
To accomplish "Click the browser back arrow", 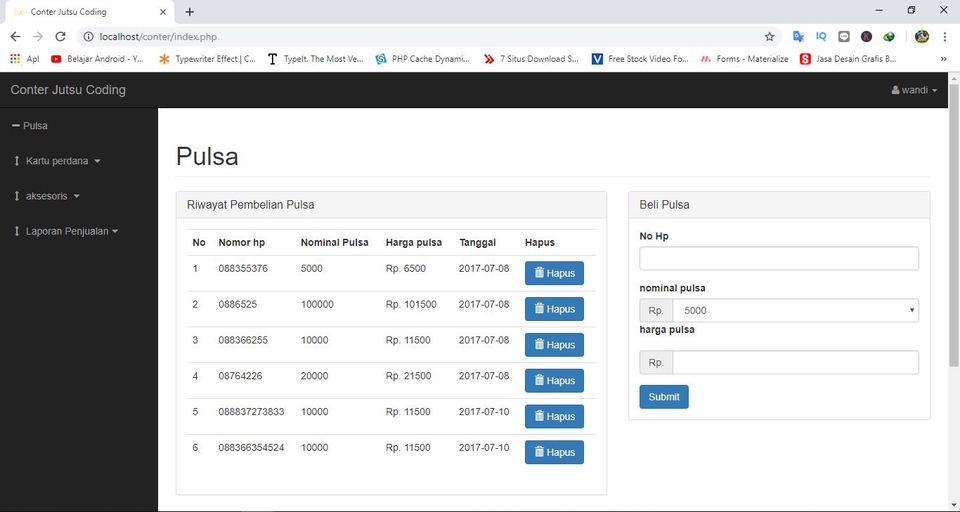I will (15, 37).
